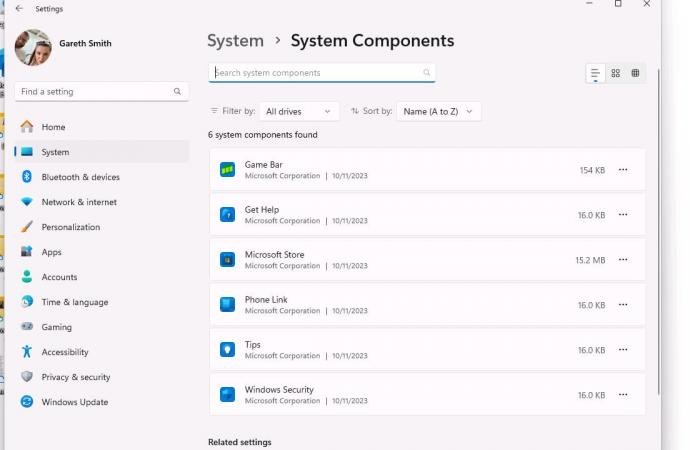Select Windows Update in sidebar
690x450 pixels.
coord(74,402)
